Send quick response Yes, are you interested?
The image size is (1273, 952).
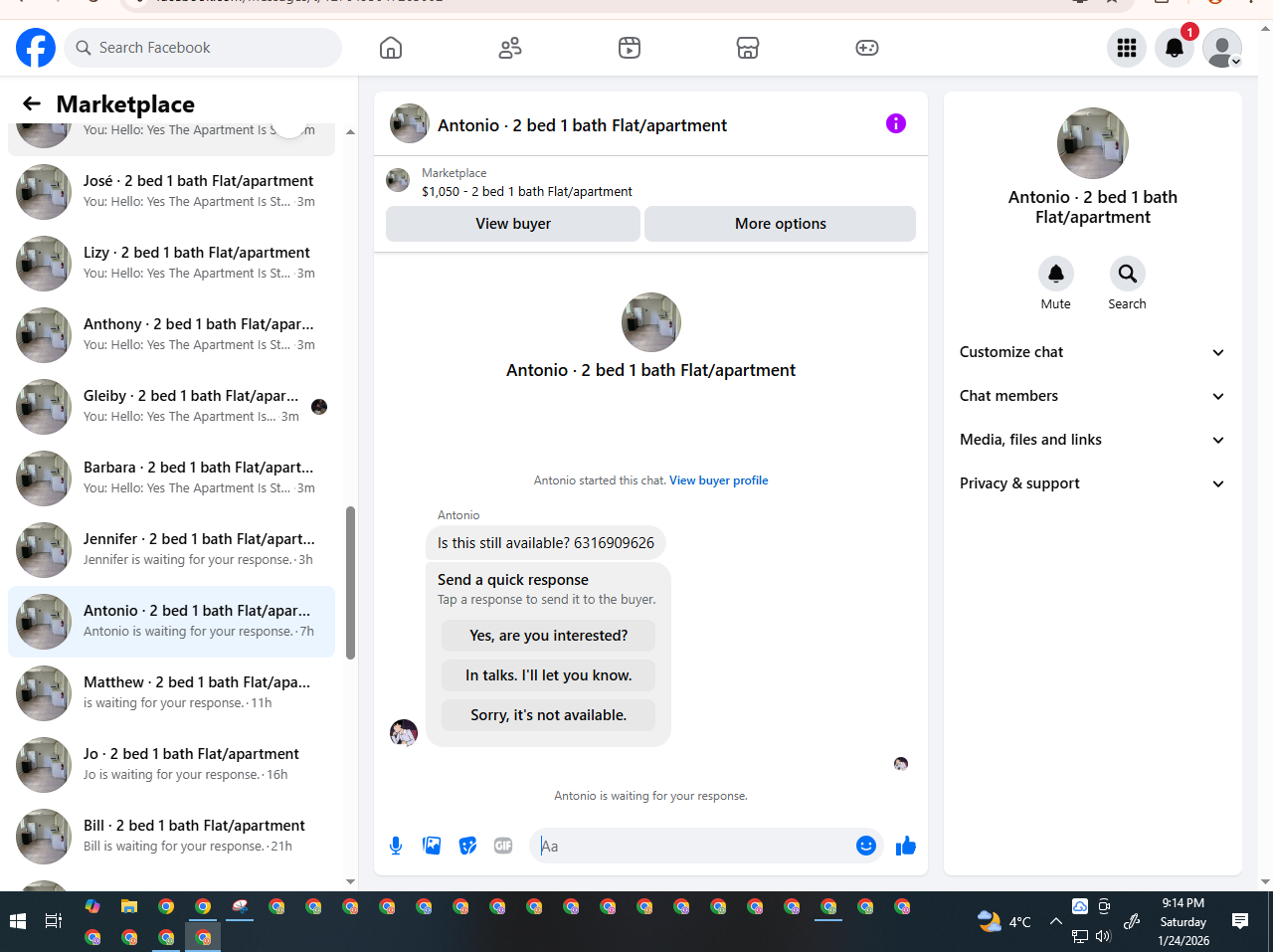point(548,636)
